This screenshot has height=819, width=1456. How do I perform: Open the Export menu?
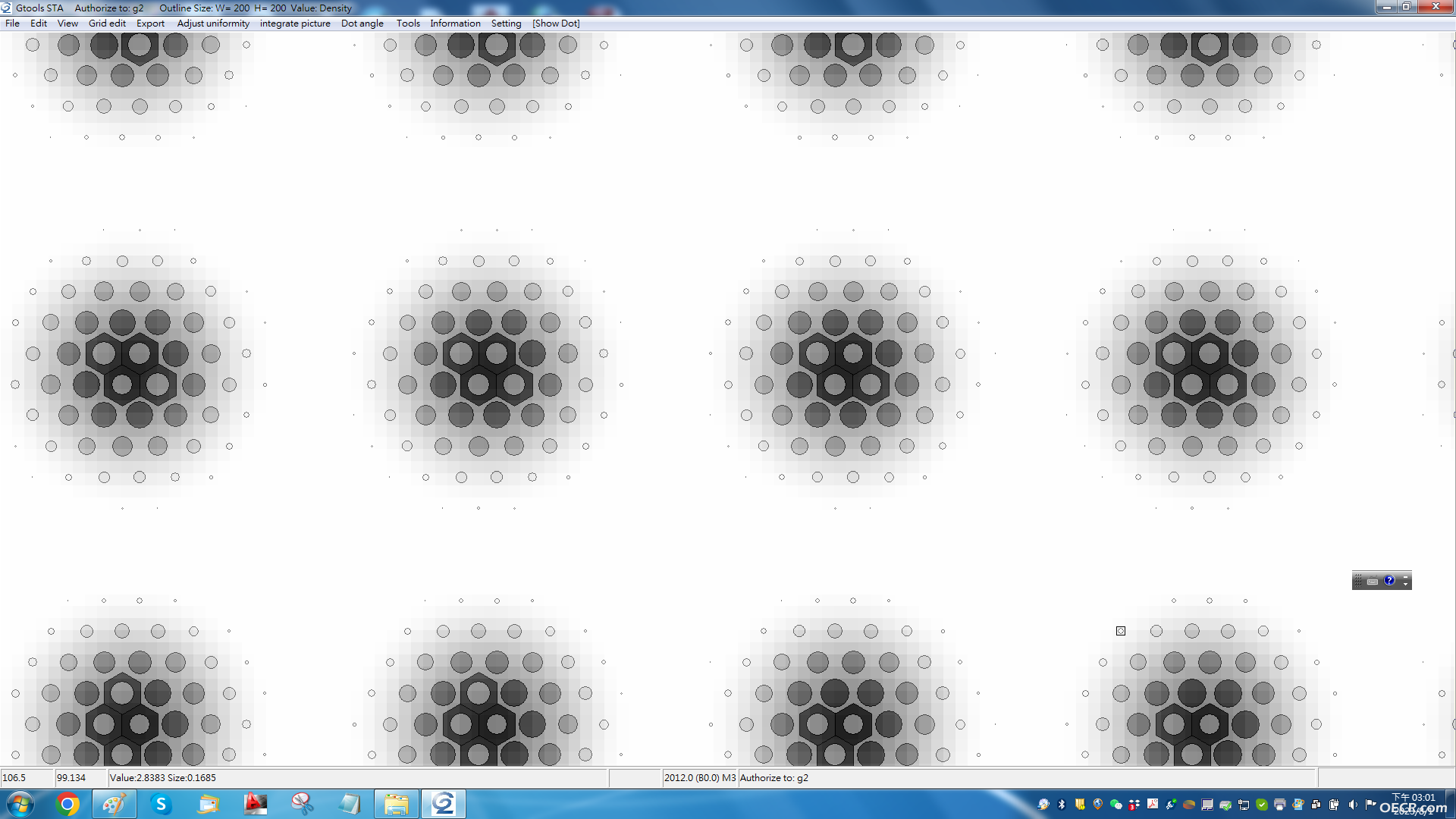150,24
